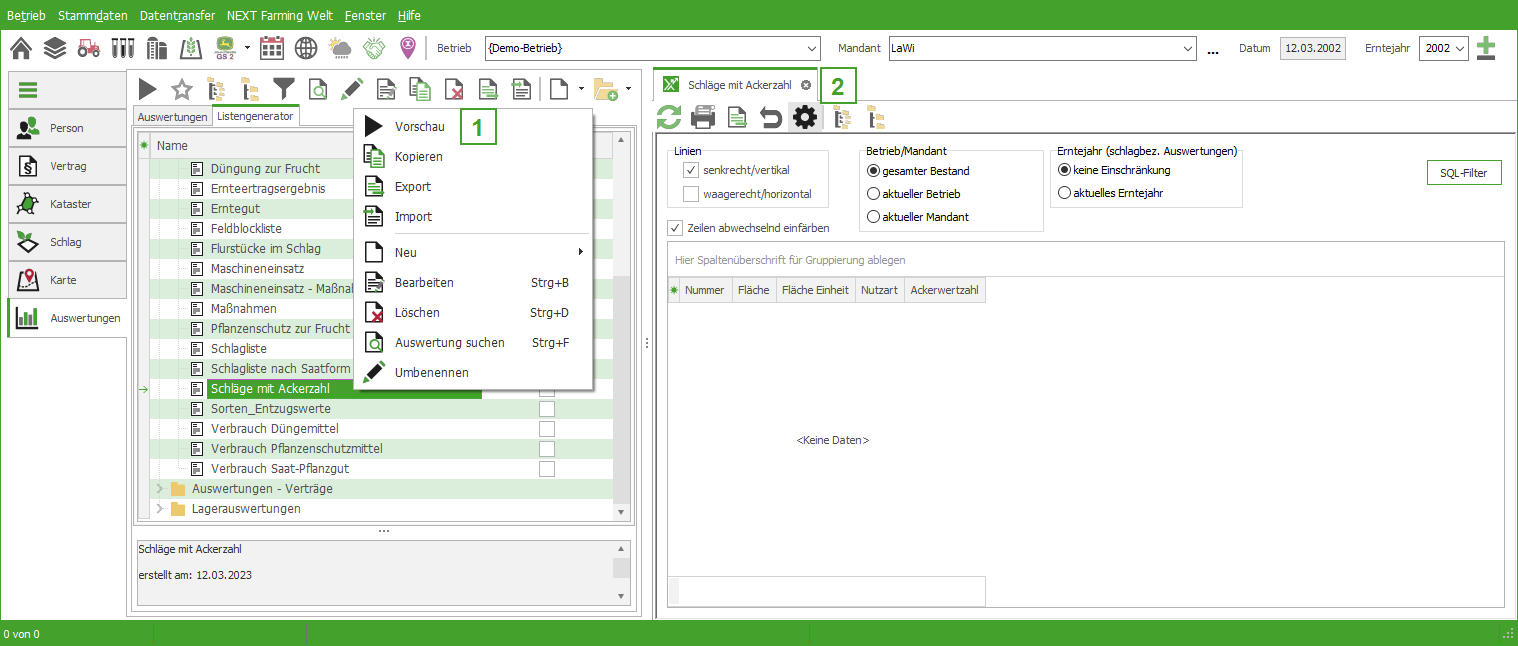
Task: Click the green refresh icon in report toolbar
Action: click(x=669, y=119)
